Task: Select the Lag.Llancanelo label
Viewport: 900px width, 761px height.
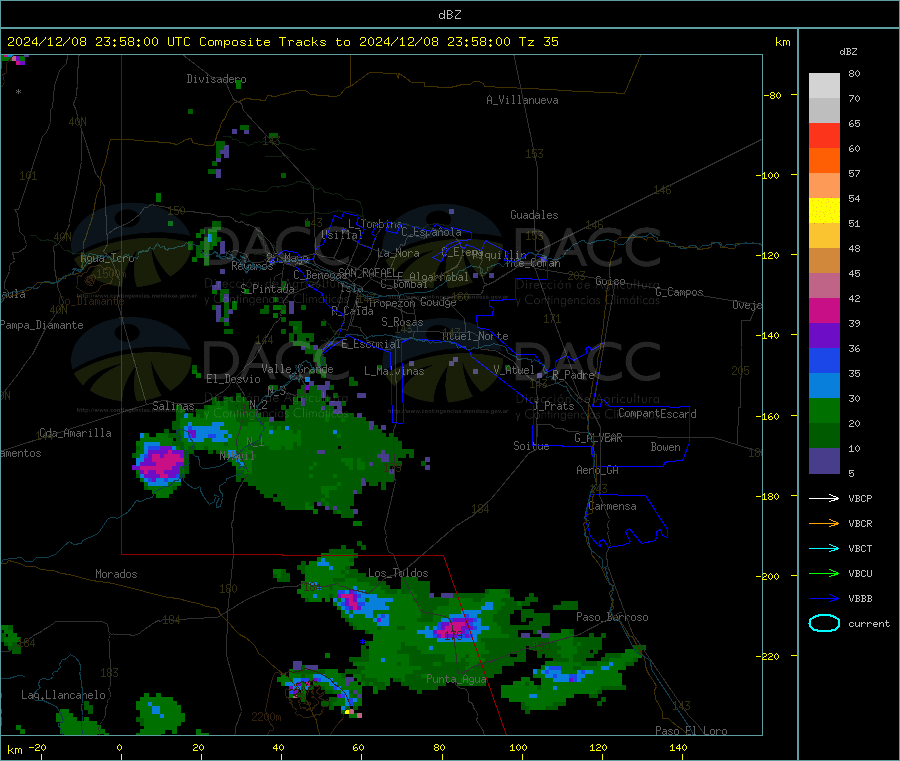Action: tap(63, 696)
